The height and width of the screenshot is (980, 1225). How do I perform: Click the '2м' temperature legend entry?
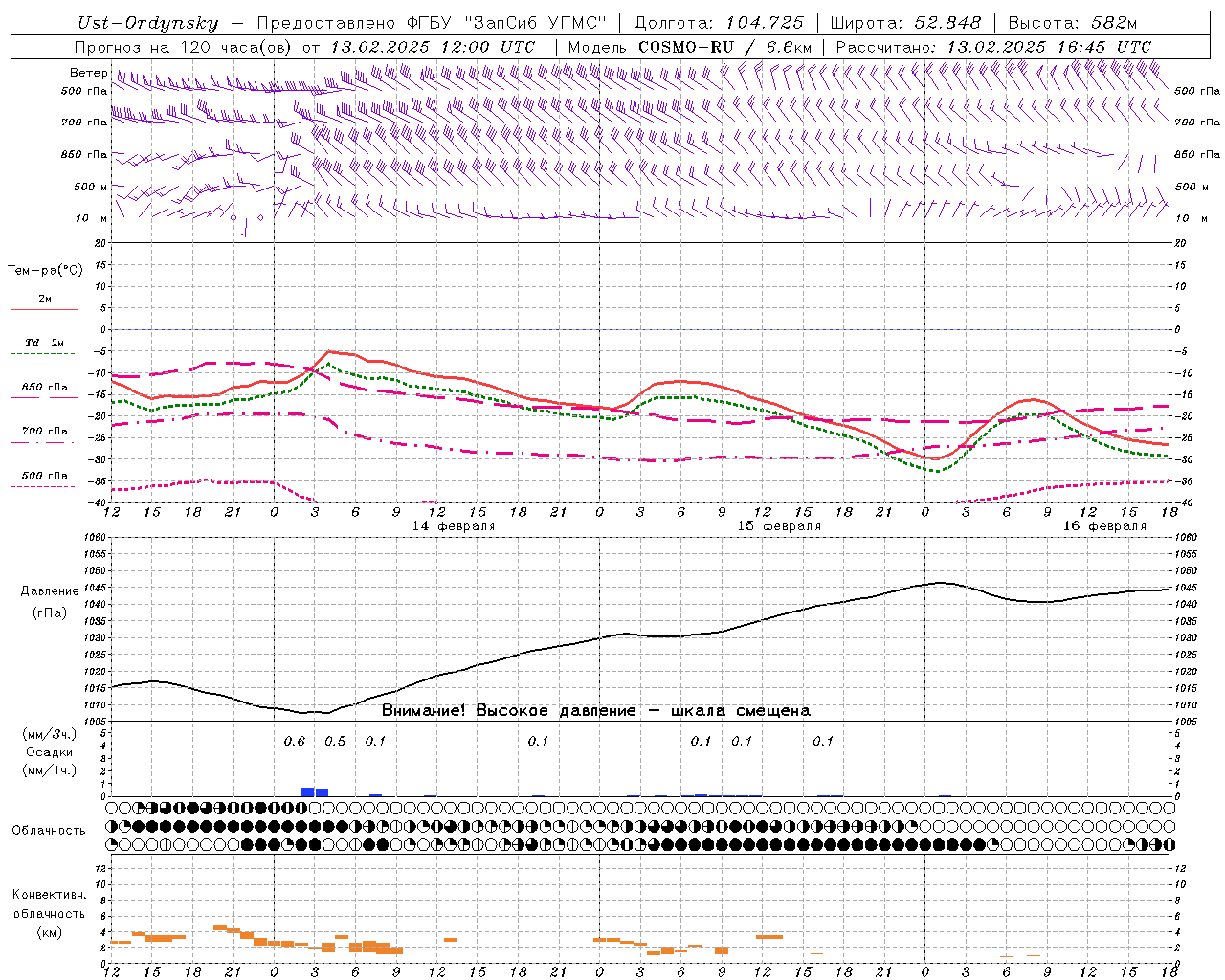(x=45, y=300)
